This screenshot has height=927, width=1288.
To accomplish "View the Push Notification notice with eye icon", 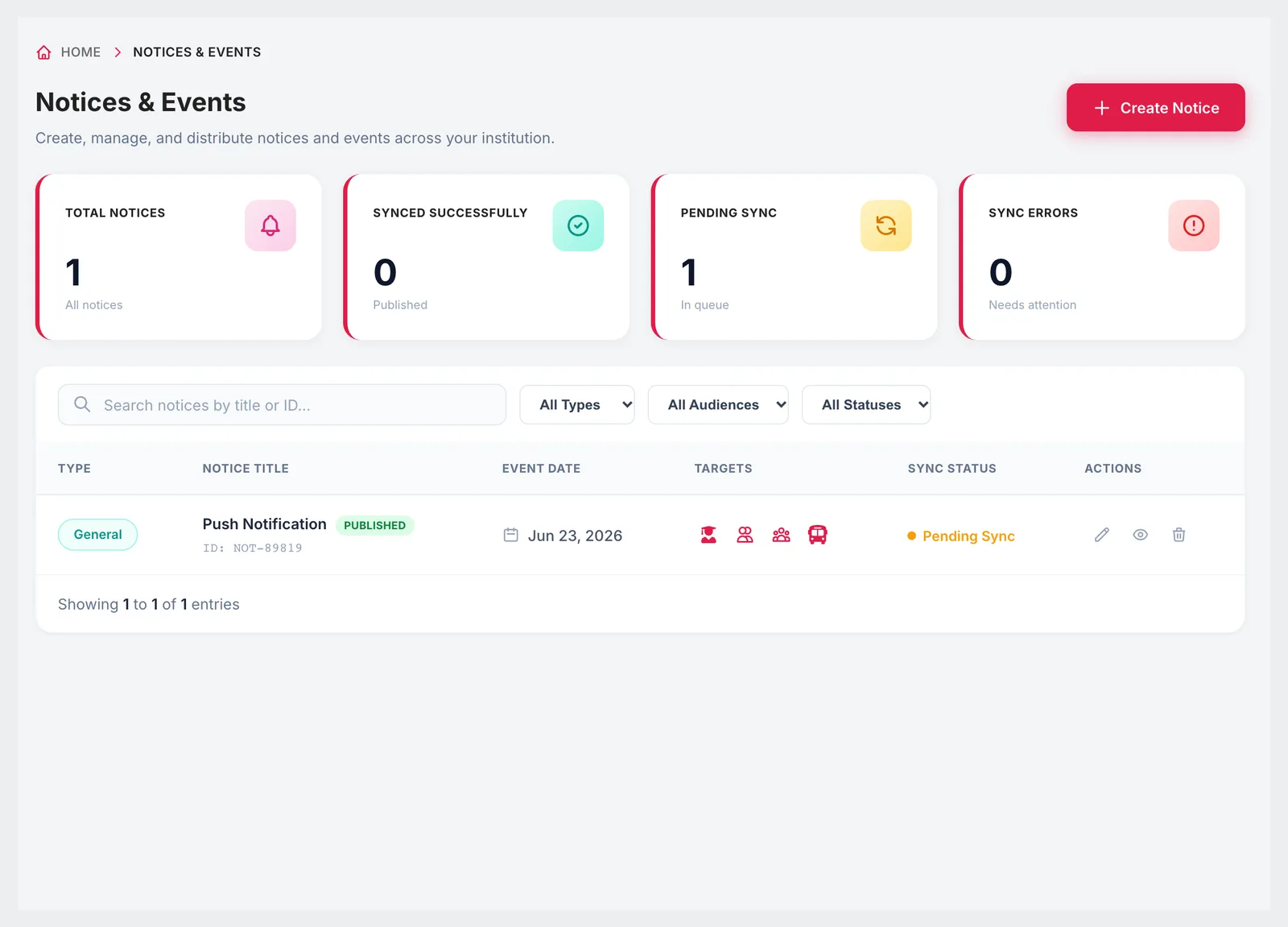I will click(x=1141, y=535).
